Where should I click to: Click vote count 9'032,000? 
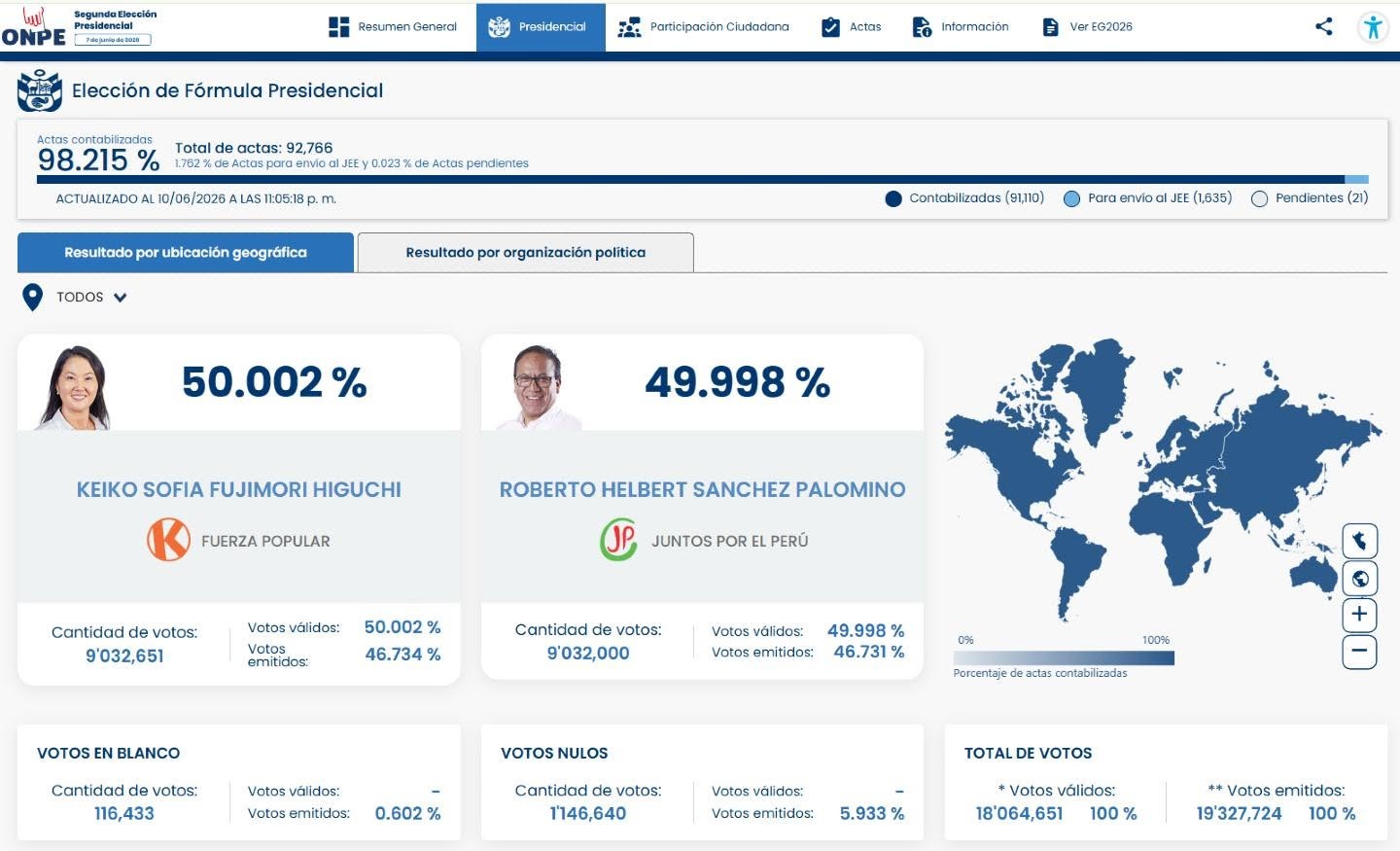(x=588, y=654)
